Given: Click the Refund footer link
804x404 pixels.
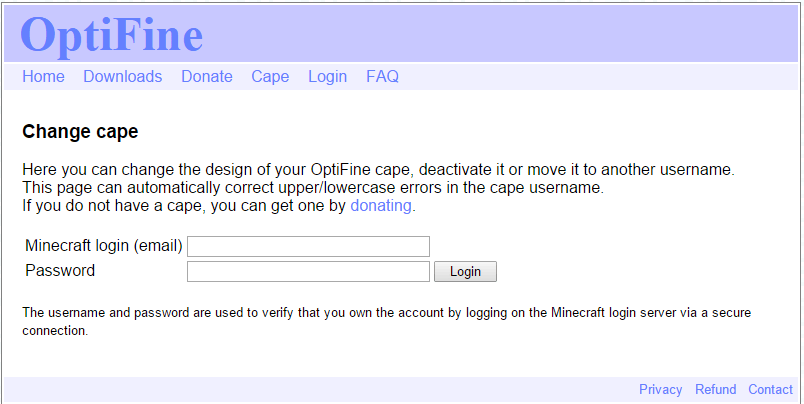Looking at the screenshot, I should [x=715, y=390].
